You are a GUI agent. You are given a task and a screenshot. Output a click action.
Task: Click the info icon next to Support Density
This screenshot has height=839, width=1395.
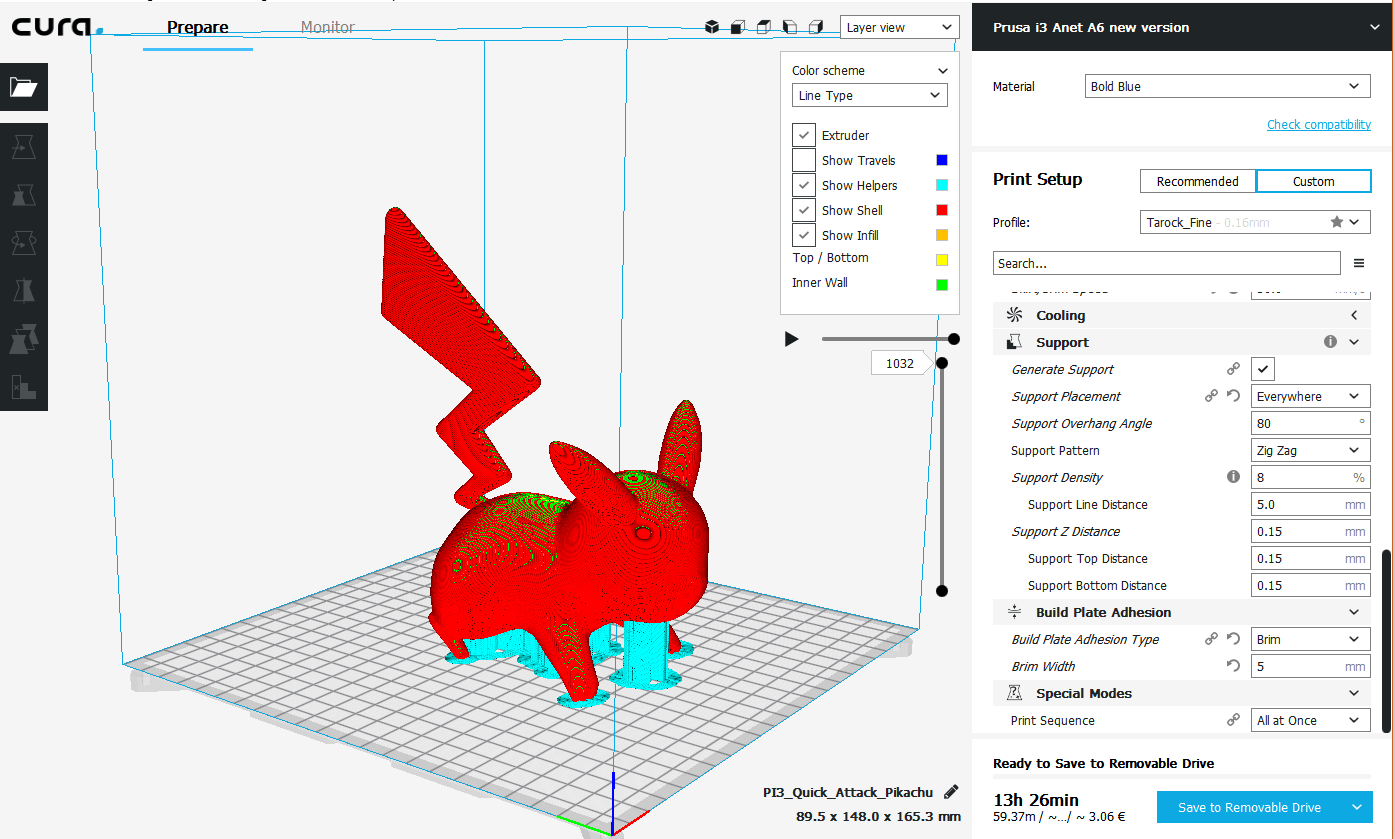(1233, 477)
